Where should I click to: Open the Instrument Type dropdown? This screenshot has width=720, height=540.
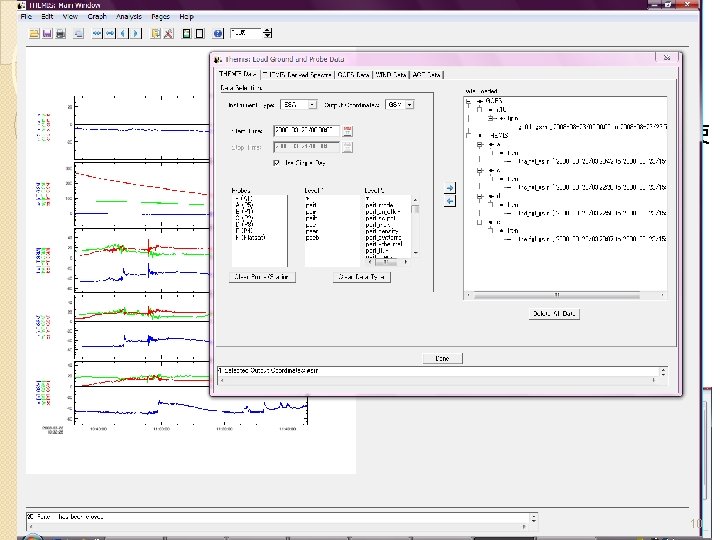coord(312,103)
